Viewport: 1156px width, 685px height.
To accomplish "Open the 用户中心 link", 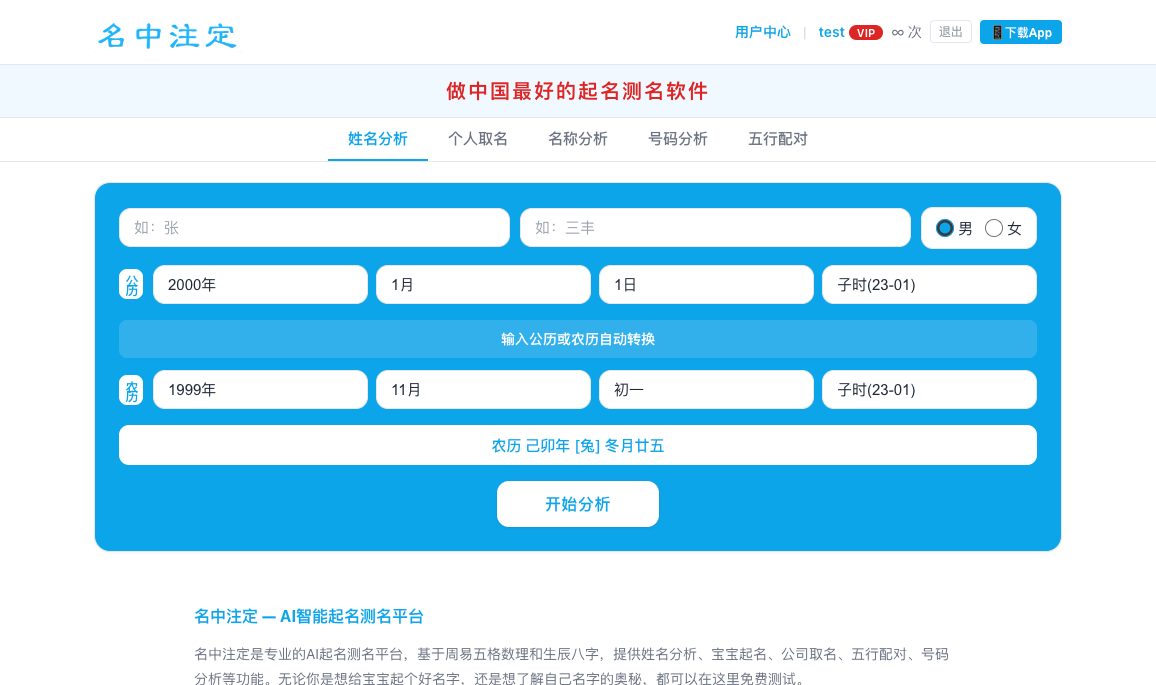I will click(762, 32).
